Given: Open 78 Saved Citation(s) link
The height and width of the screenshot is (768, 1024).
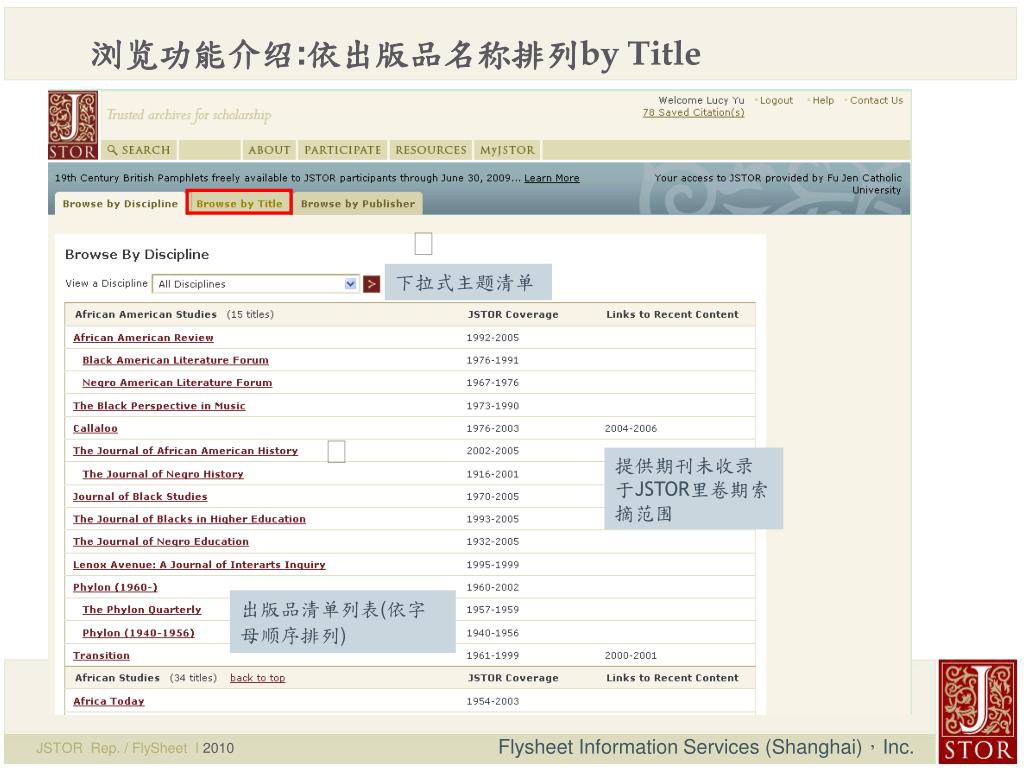Looking at the screenshot, I should tap(693, 112).
